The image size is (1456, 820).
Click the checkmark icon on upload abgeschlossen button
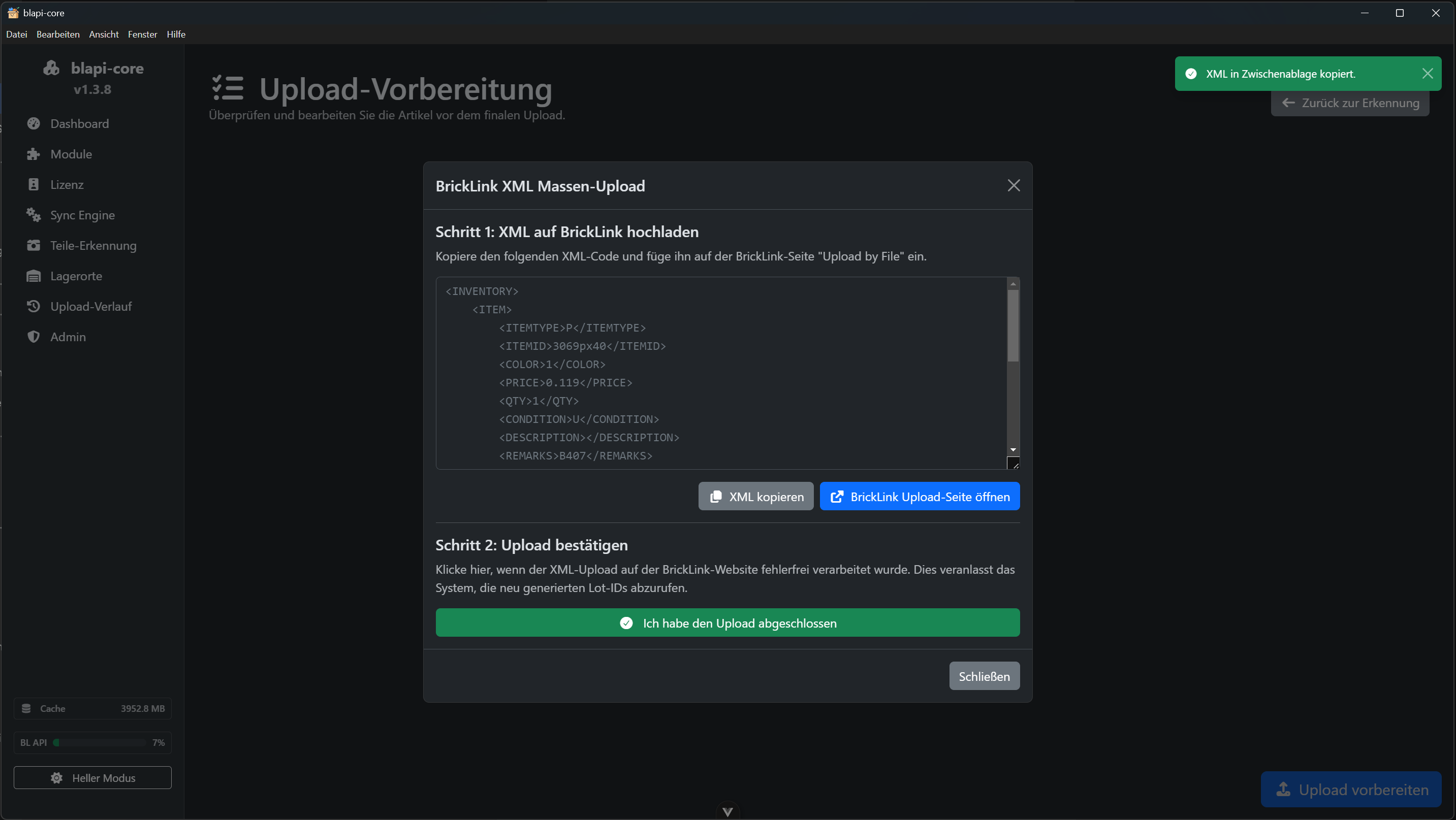pyautogui.click(x=626, y=624)
